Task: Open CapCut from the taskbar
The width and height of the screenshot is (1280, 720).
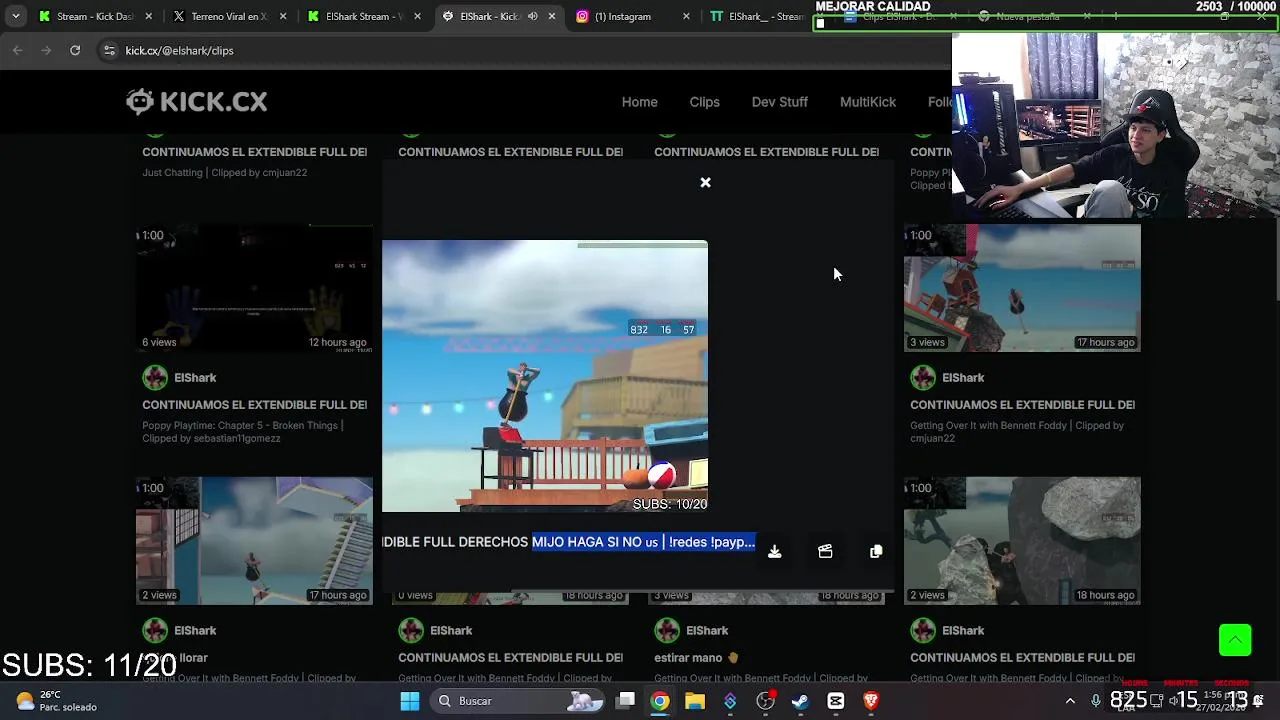Action: [835, 701]
